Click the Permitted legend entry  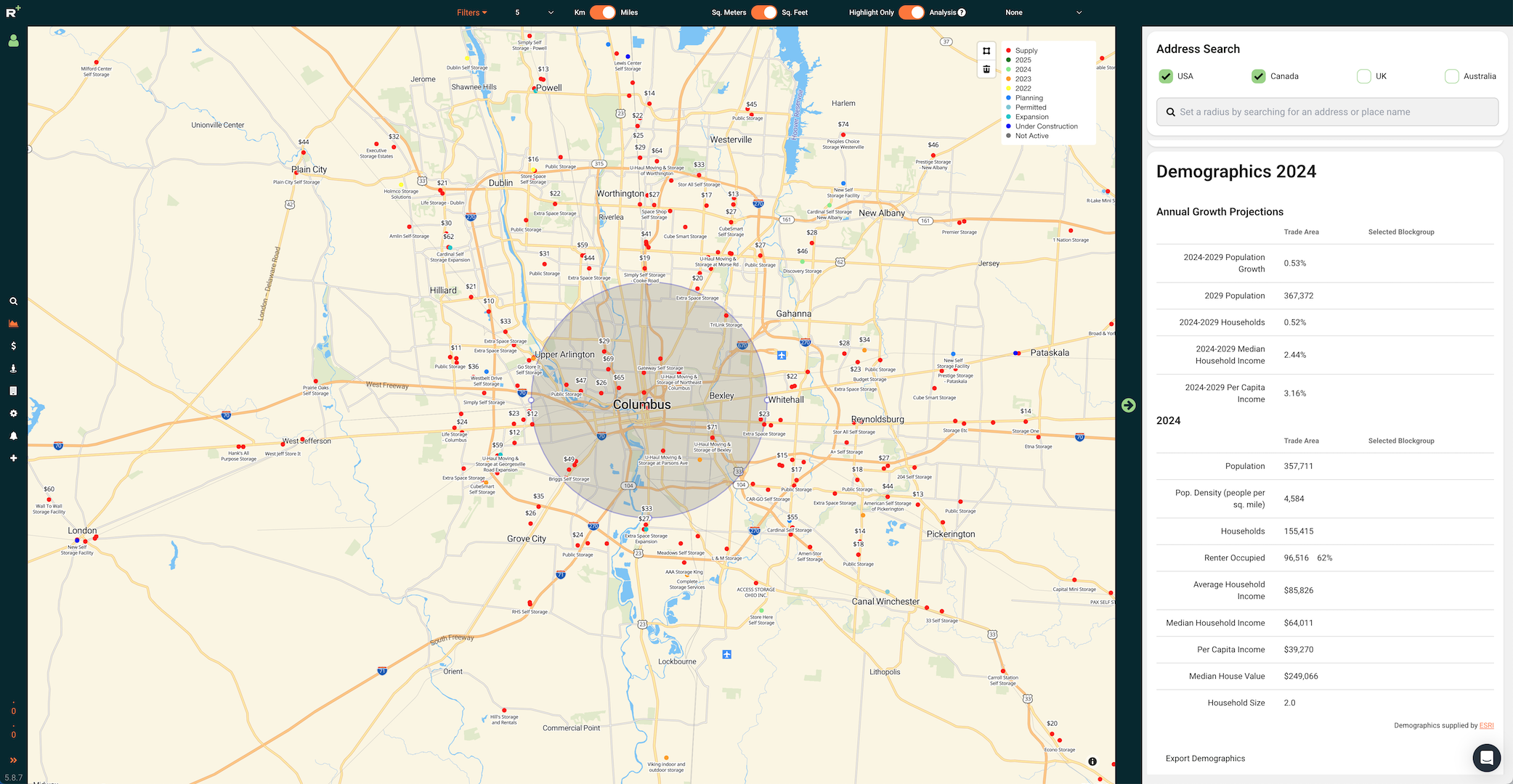click(1031, 107)
